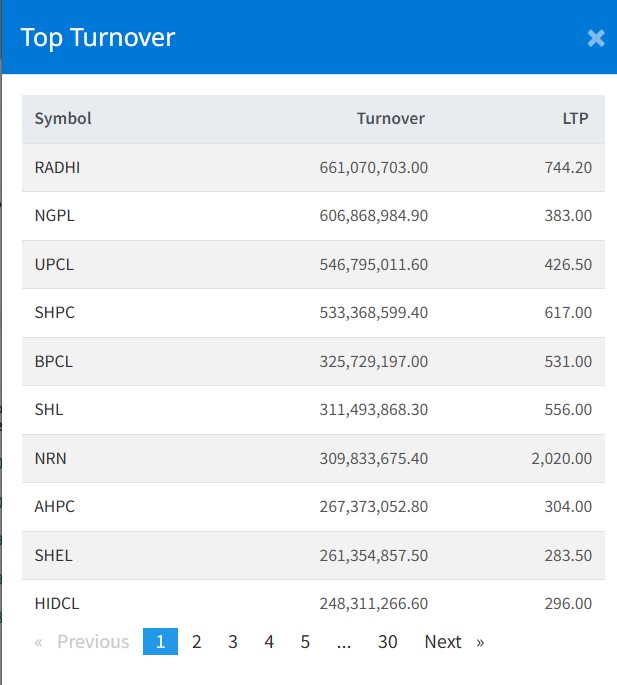Image resolution: width=617 pixels, height=685 pixels.
Task: Click the LTP column header
Action: pyautogui.click(x=575, y=119)
